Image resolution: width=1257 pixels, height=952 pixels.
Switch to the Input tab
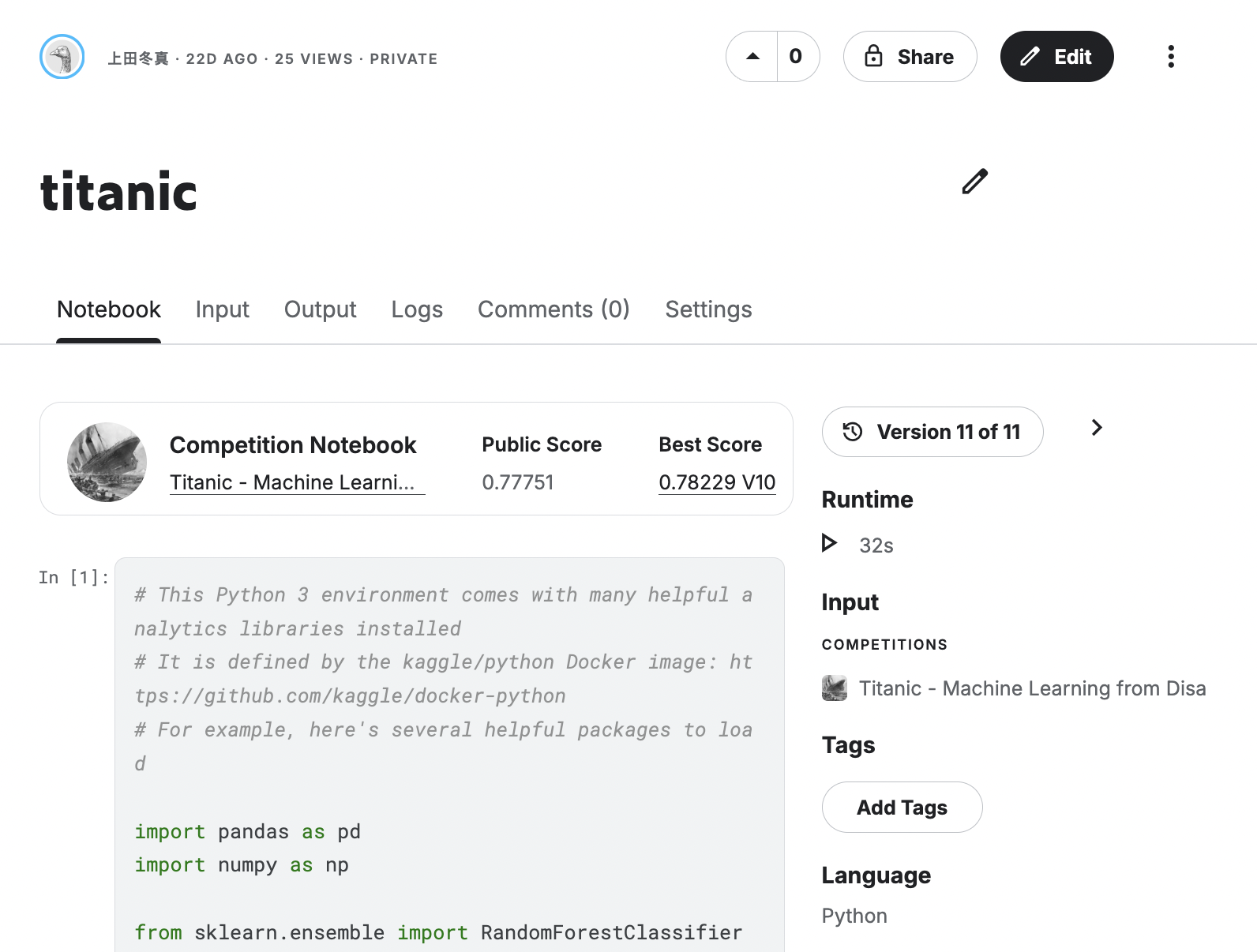(x=222, y=309)
